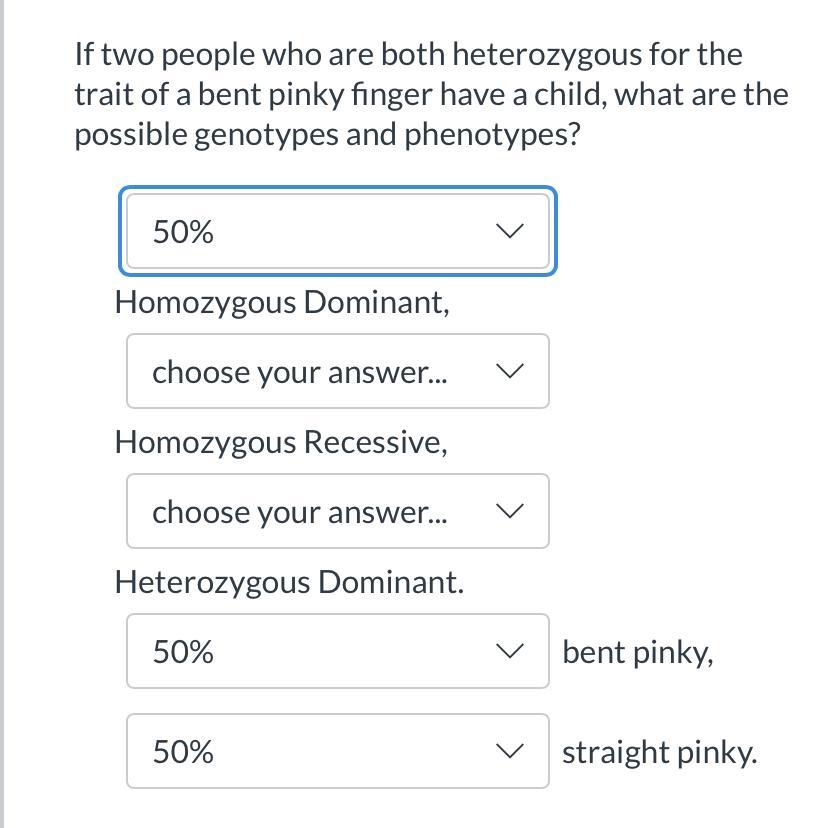
Task: Click 'choose your answer...' above Heterozygous Dominant
Action: point(300,513)
